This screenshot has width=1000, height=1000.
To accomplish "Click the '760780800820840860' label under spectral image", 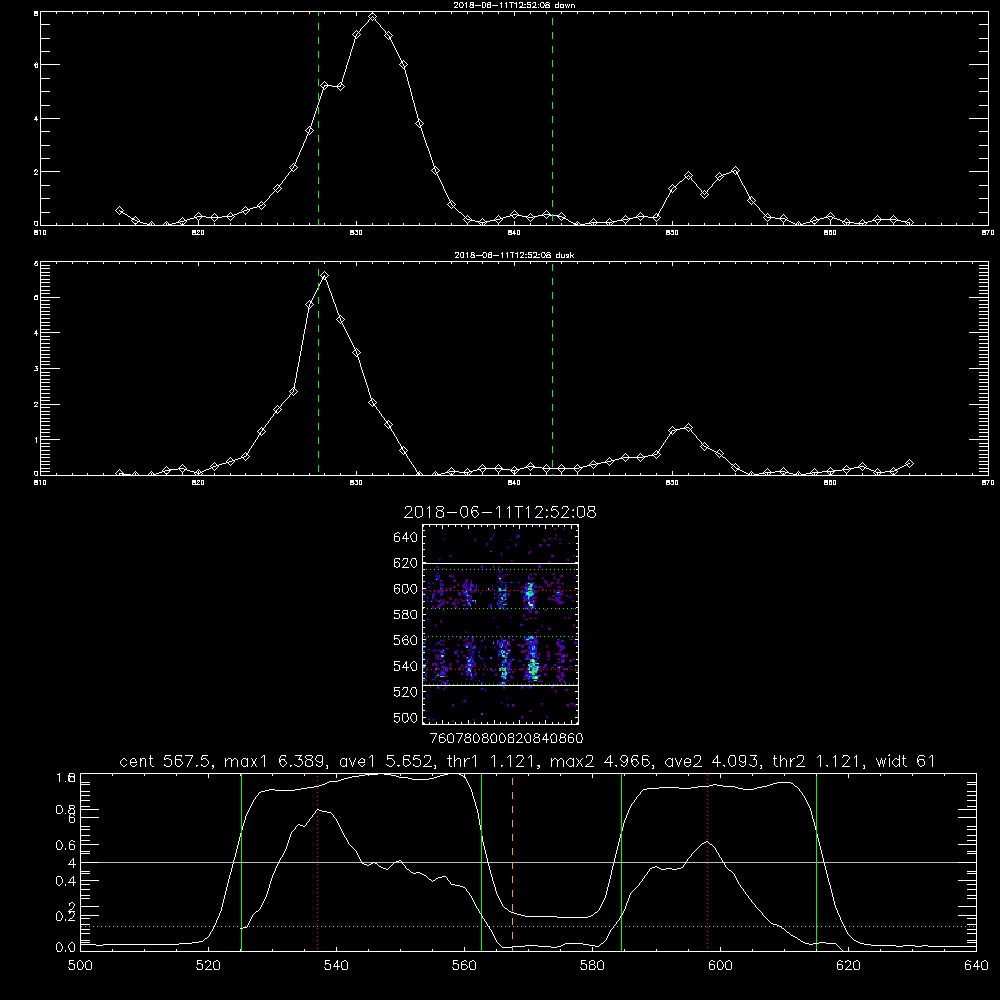I will pos(506,738).
